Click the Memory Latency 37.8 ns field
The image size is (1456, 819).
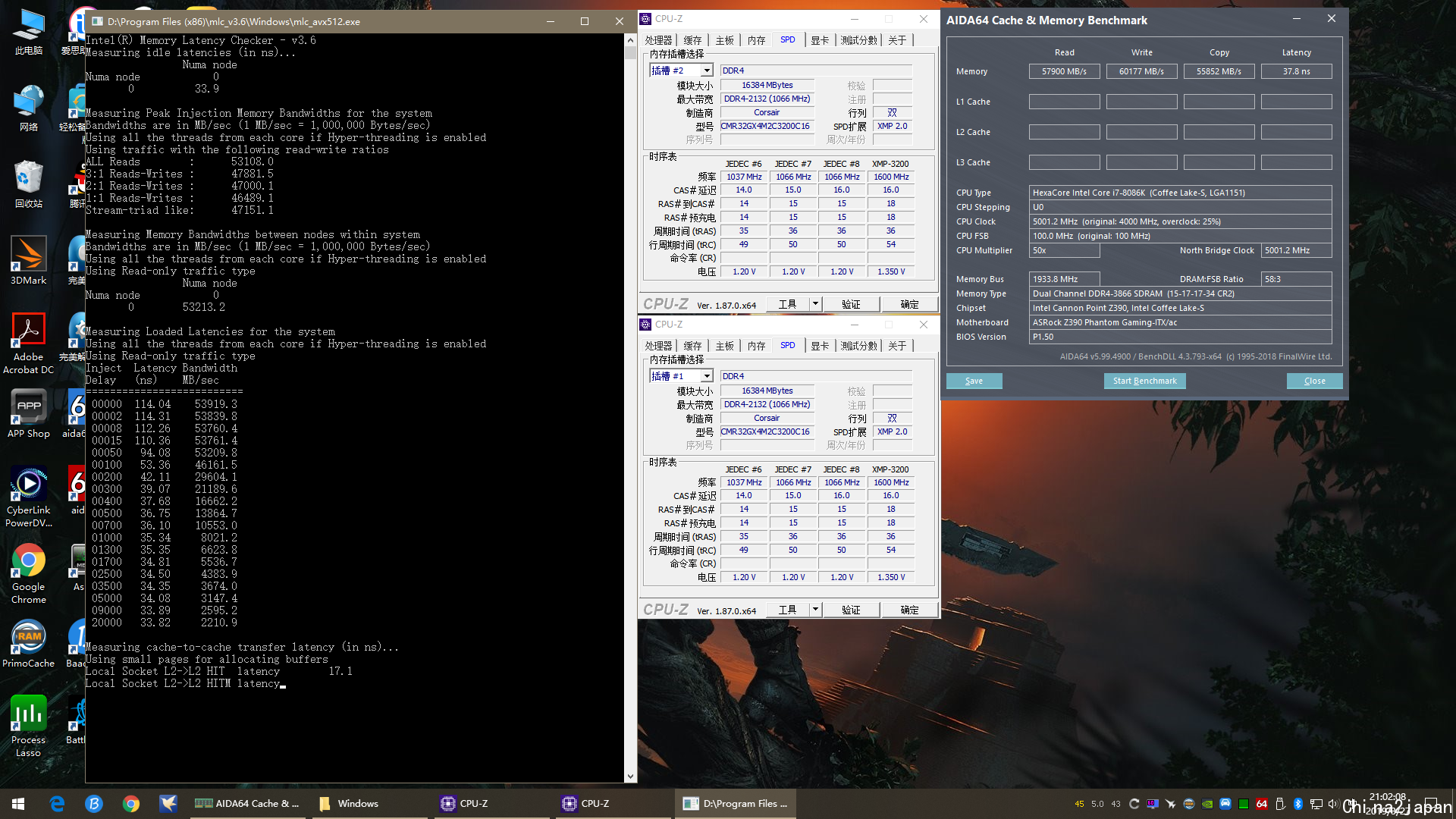(1296, 71)
